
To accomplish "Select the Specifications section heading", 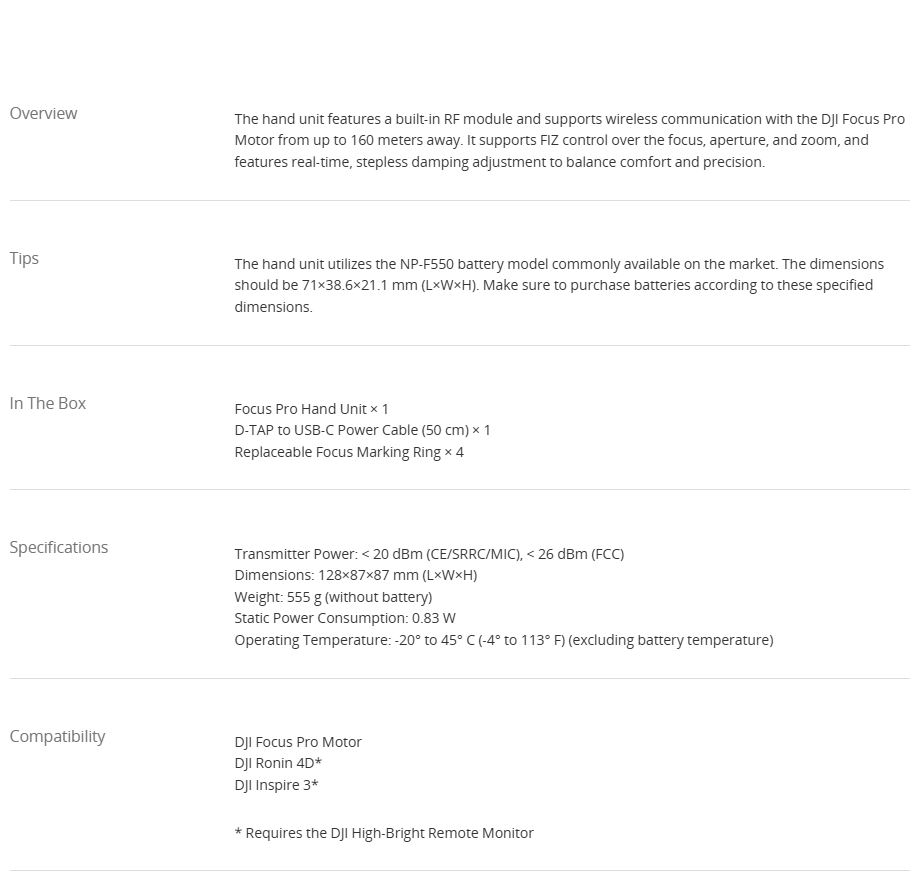I will [59, 547].
